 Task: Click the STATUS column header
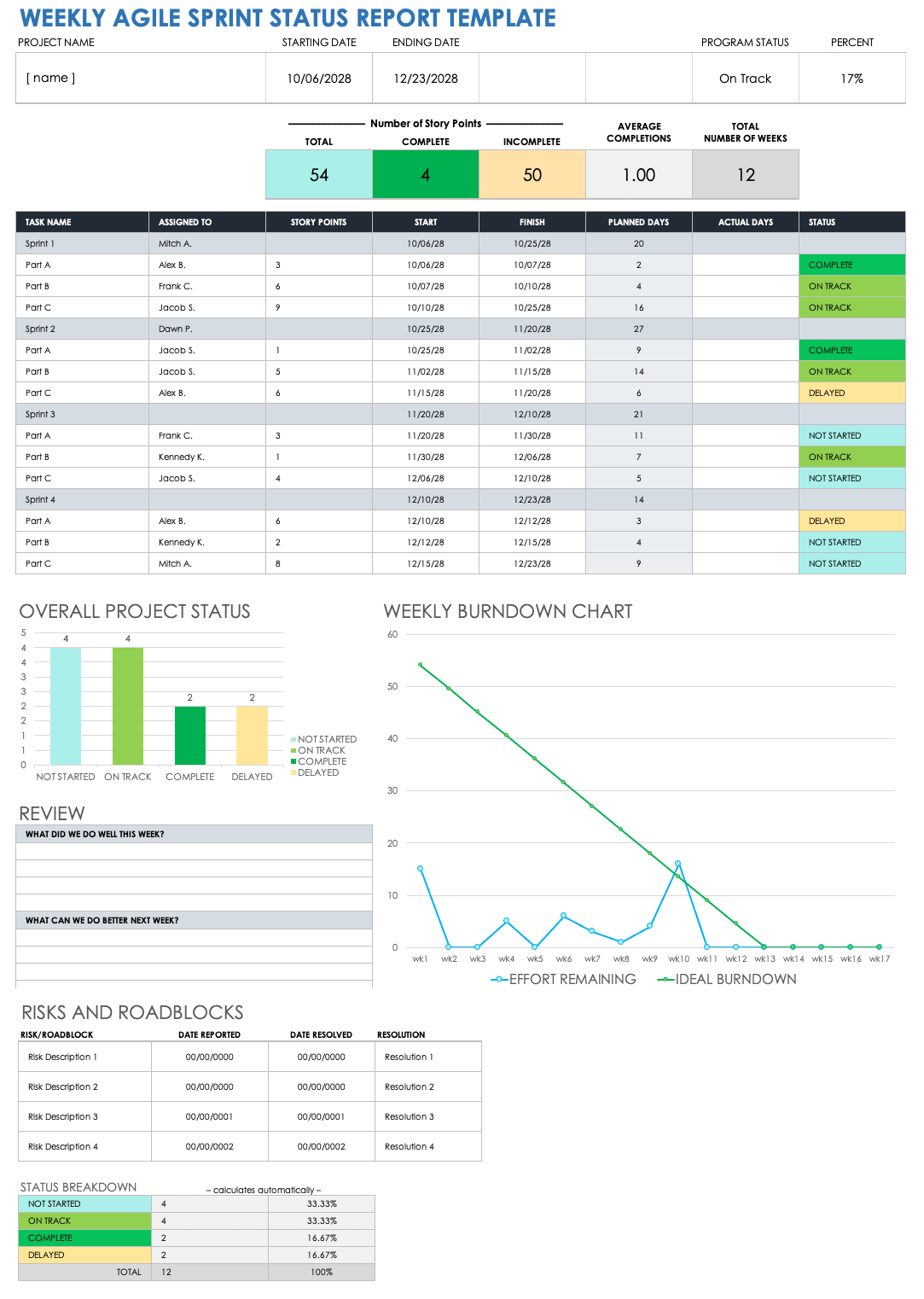(x=851, y=222)
